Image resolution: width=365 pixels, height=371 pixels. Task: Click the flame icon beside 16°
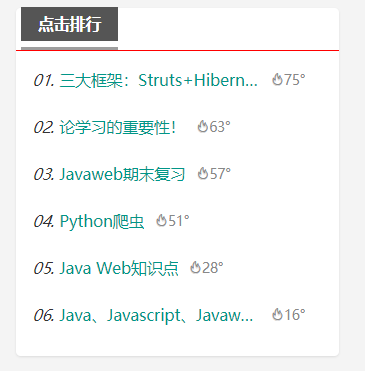coord(277,314)
